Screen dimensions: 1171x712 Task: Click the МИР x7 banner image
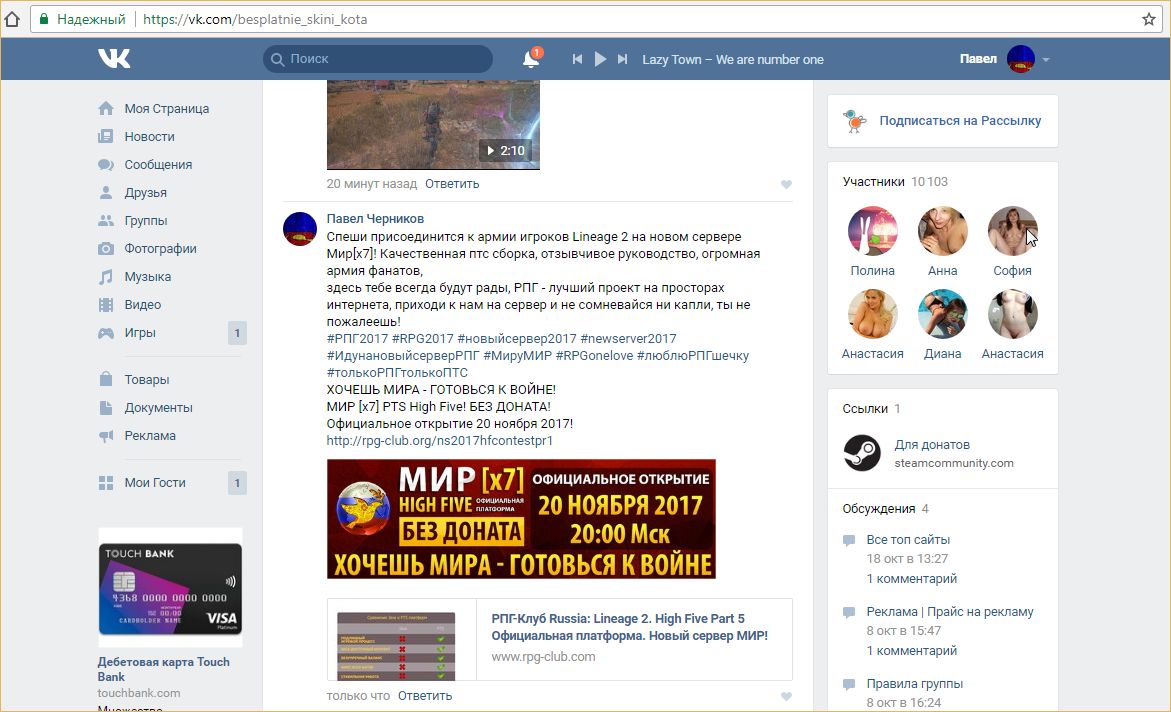point(521,519)
